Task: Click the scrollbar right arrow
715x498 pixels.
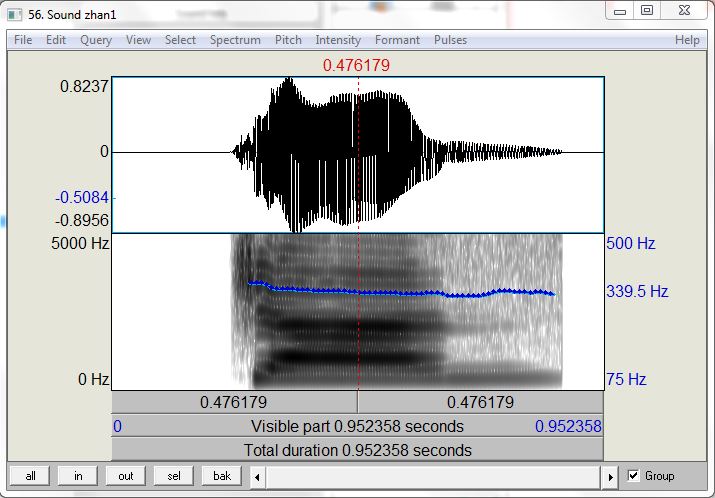Action: (x=610, y=477)
